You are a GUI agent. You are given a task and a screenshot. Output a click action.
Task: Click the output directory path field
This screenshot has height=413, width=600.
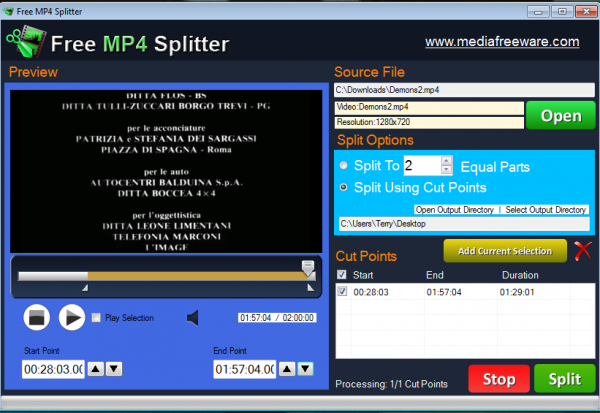[x=464, y=224]
